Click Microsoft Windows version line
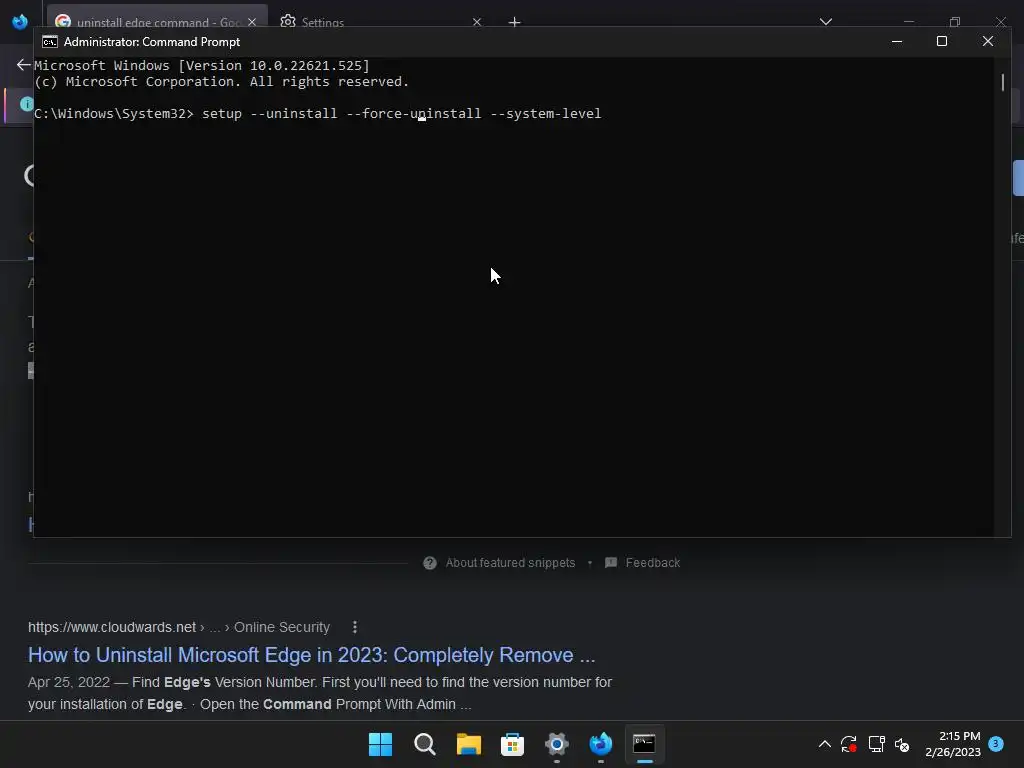 [x=202, y=65]
